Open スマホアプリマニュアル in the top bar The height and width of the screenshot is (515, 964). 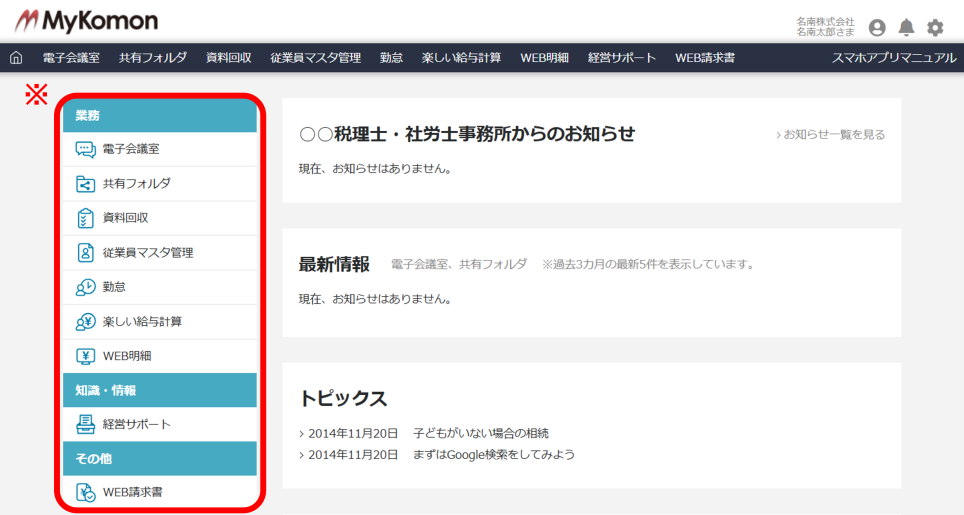coord(894,58)
